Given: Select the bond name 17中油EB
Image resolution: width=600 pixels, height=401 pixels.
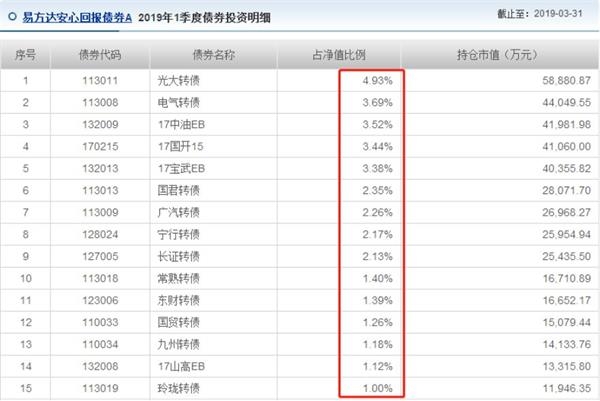Looking at the screenshot, I should [x=181, y=125].
